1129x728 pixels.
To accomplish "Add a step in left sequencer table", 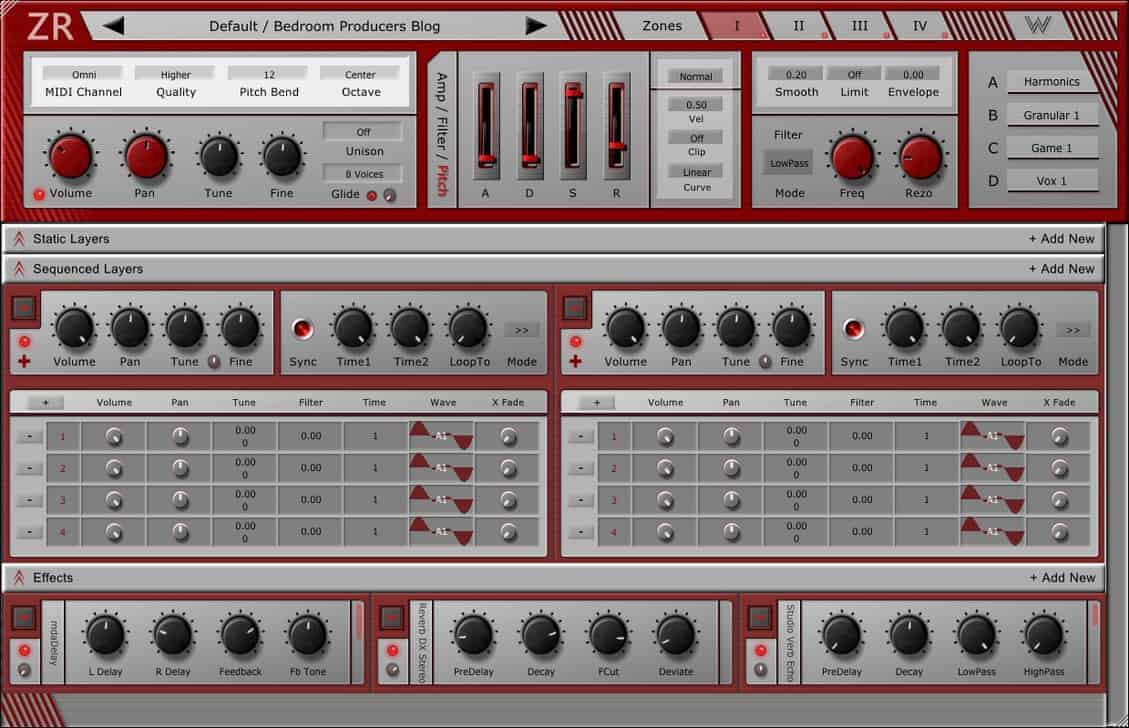I will 45,403.
